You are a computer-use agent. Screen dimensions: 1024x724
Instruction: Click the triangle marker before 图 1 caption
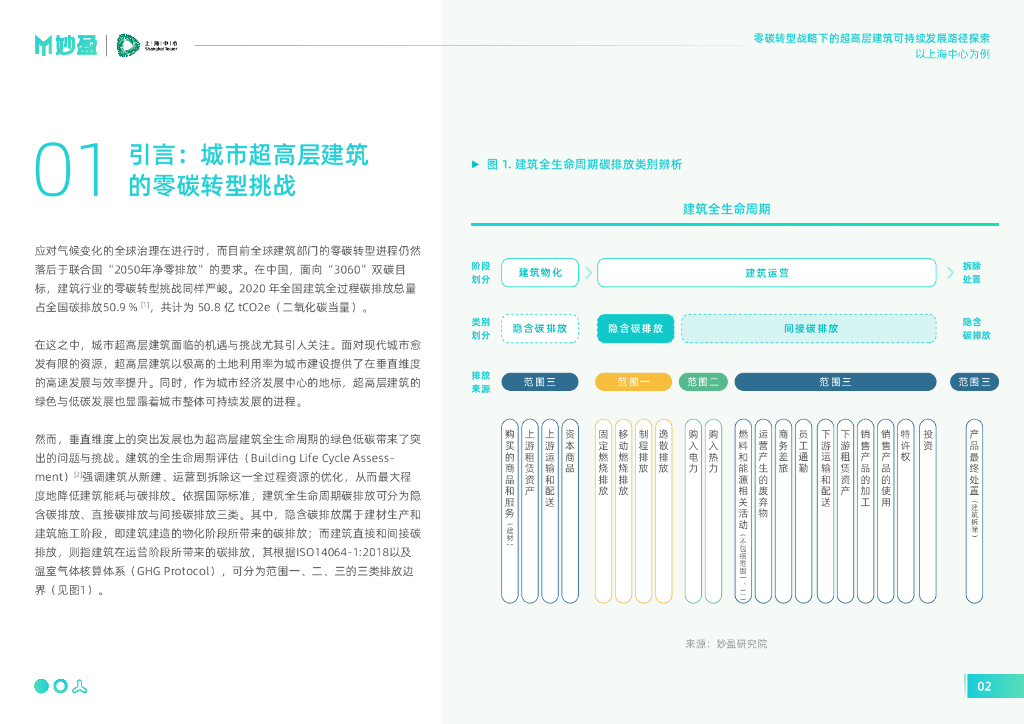[x=475, y=165]
